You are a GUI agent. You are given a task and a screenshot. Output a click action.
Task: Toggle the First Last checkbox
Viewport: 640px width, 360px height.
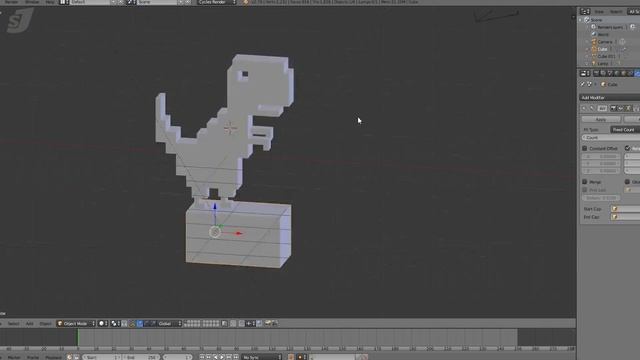584,190
